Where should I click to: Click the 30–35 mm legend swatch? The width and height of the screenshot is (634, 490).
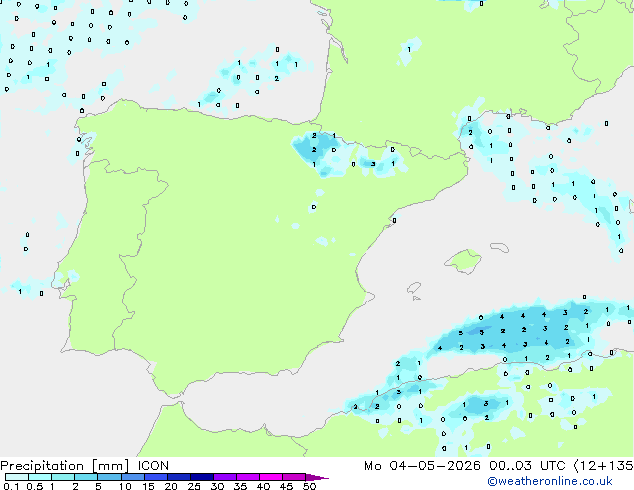coord(225,477)
